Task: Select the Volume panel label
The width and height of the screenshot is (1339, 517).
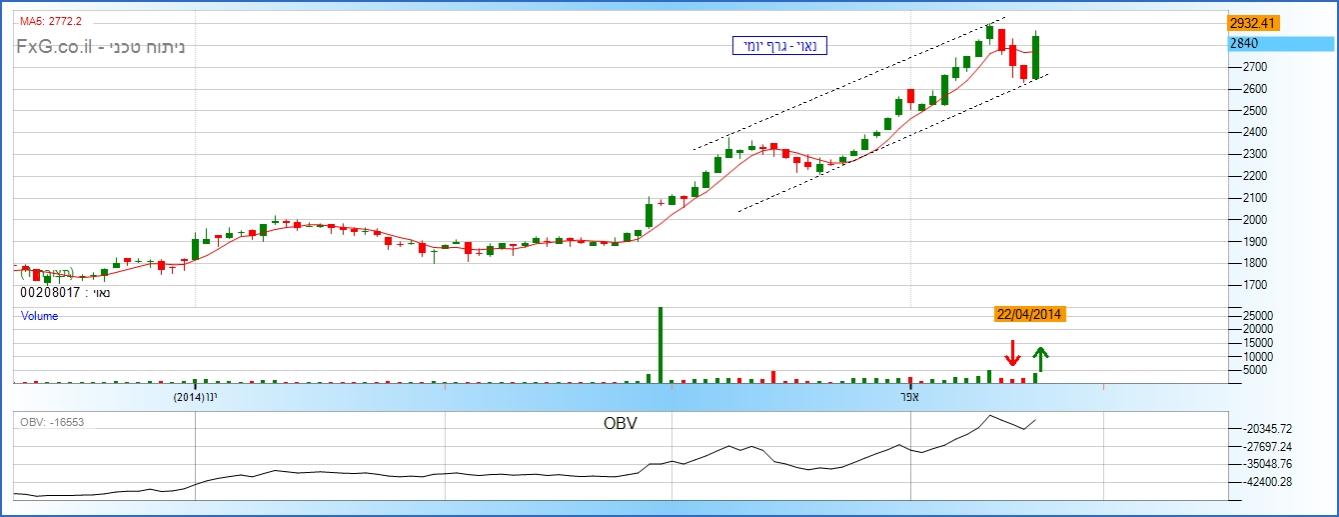Action: (40, 316)
